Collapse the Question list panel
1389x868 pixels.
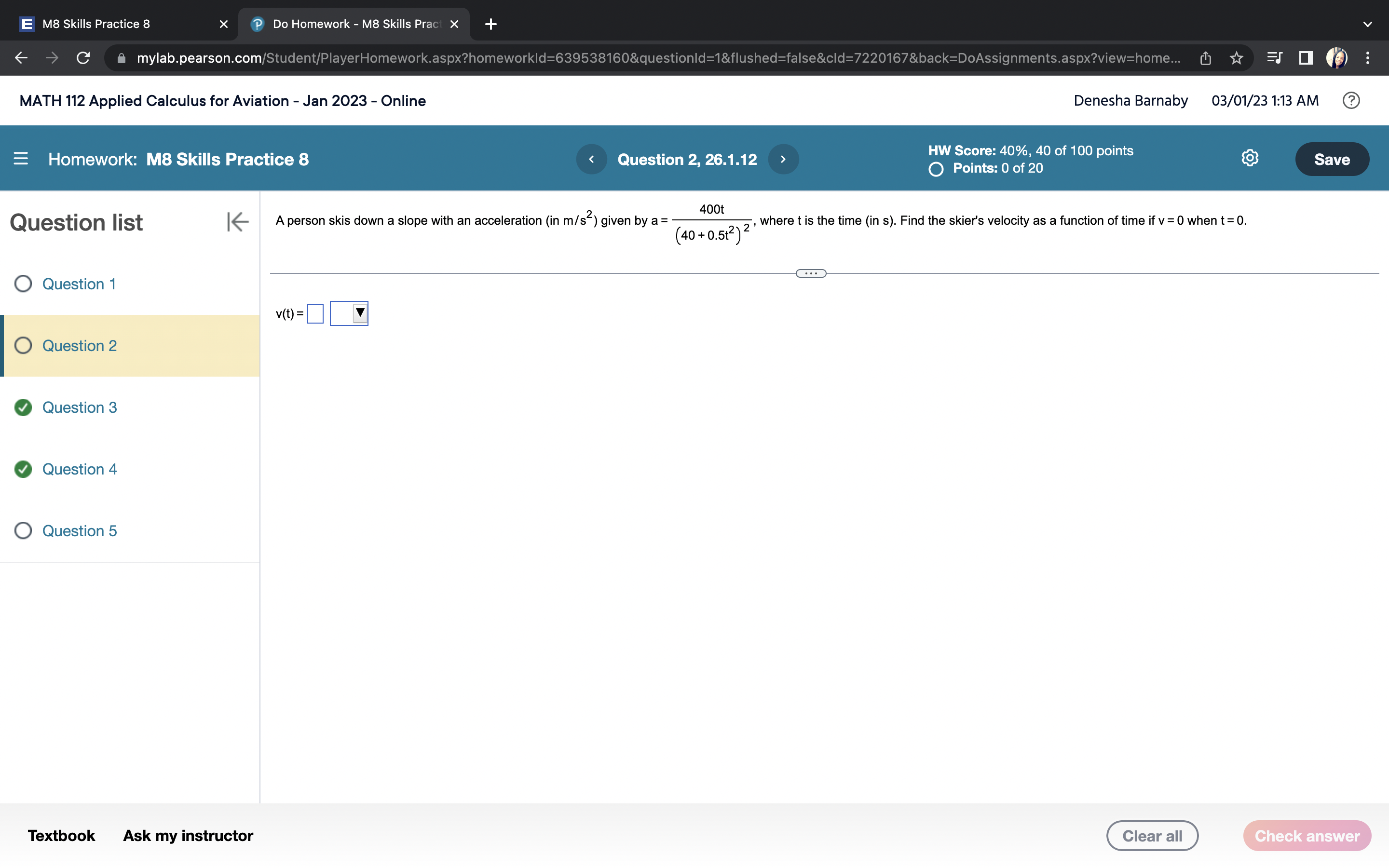click(x=237, y=222)
